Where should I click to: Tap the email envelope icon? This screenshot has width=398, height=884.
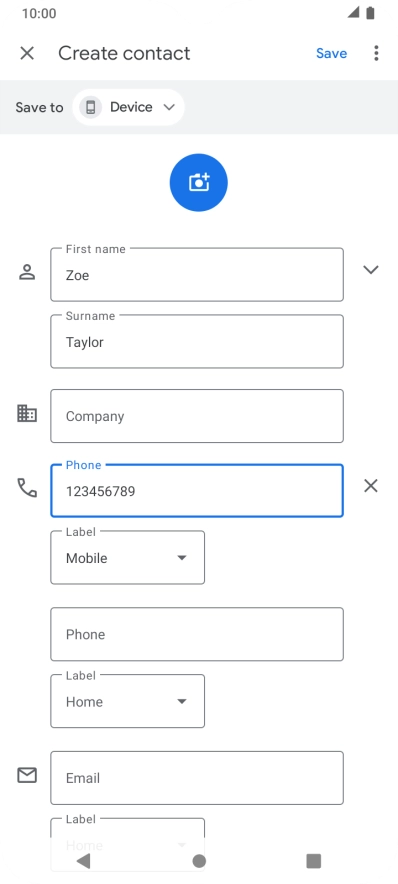(27, 776)
